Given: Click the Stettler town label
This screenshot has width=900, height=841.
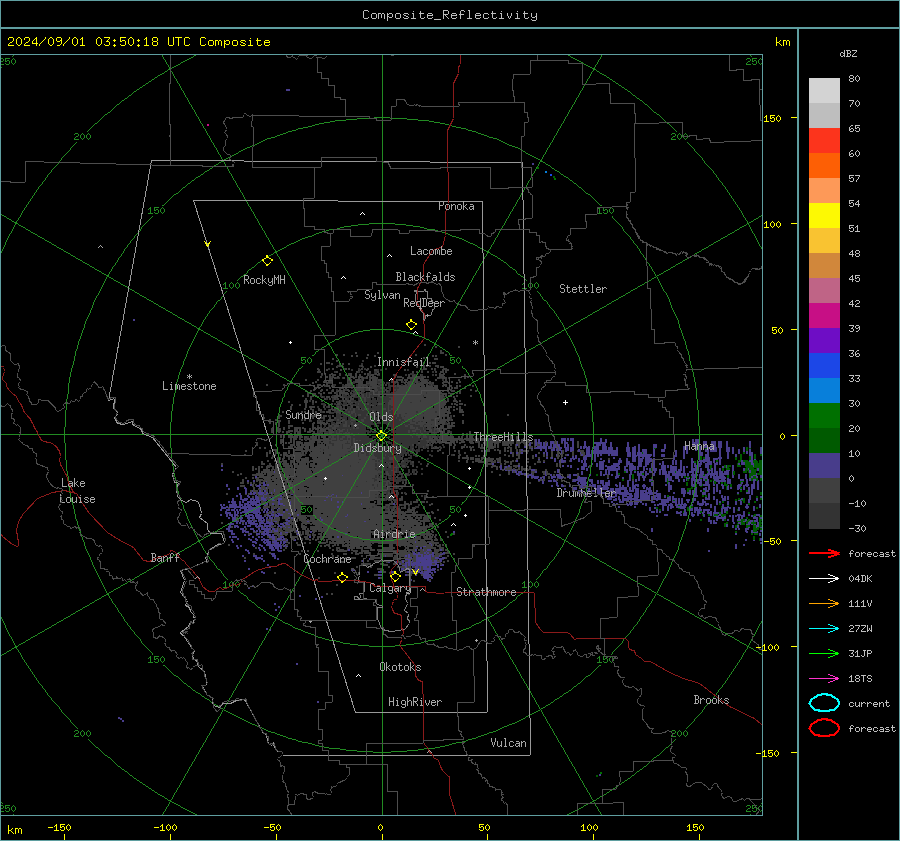Looking at the screenshot, I should [583, 289].
